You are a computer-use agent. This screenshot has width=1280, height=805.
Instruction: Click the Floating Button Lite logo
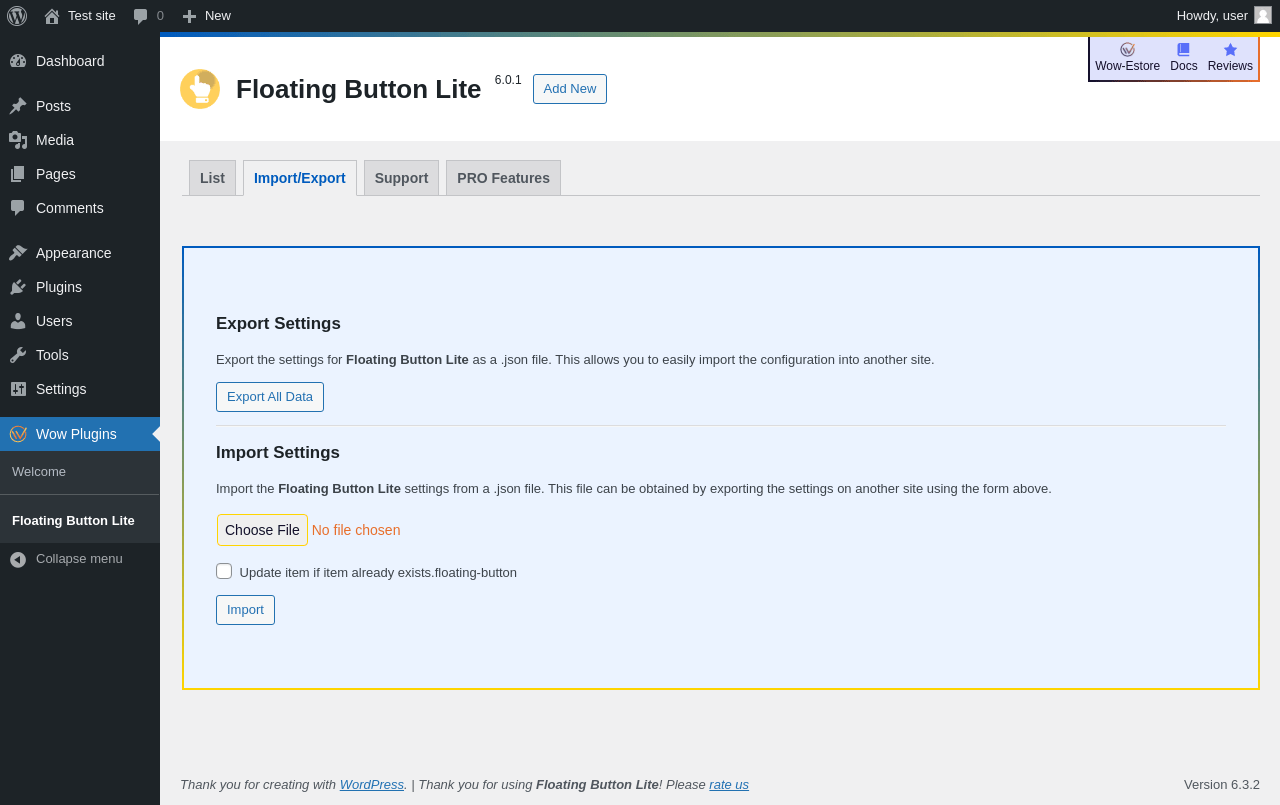coord(200,89)
